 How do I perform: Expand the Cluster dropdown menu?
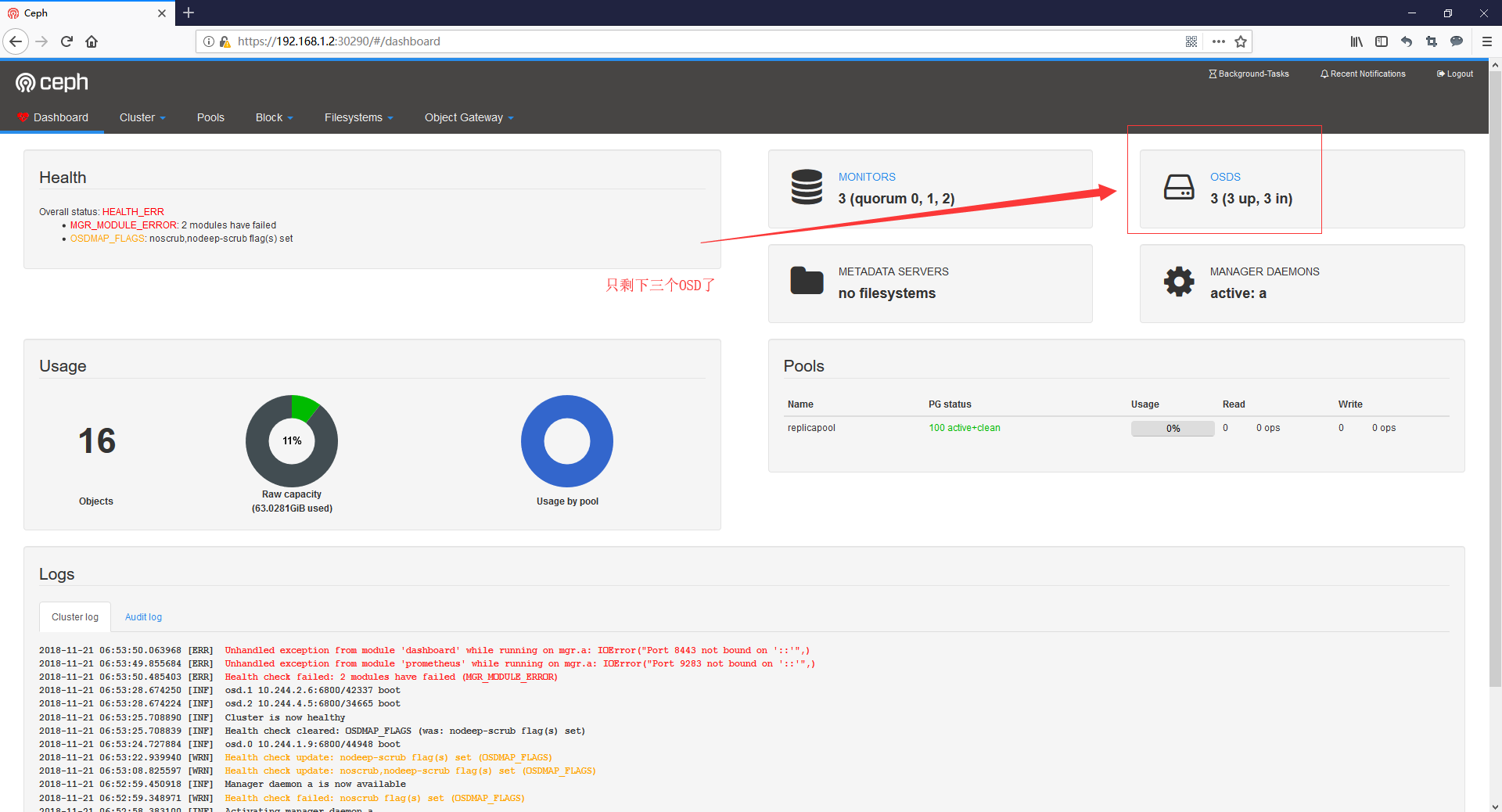(142, 117)
